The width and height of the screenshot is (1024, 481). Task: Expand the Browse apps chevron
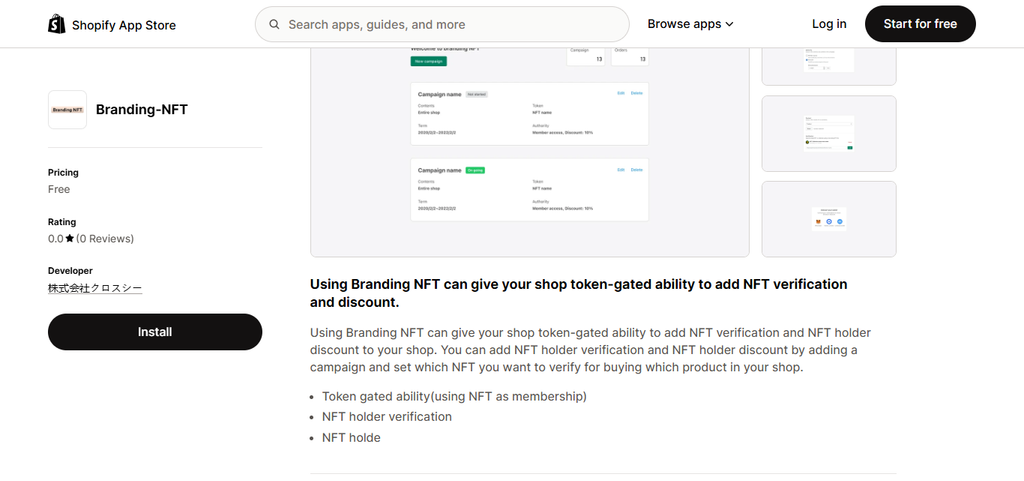[729, 24]
